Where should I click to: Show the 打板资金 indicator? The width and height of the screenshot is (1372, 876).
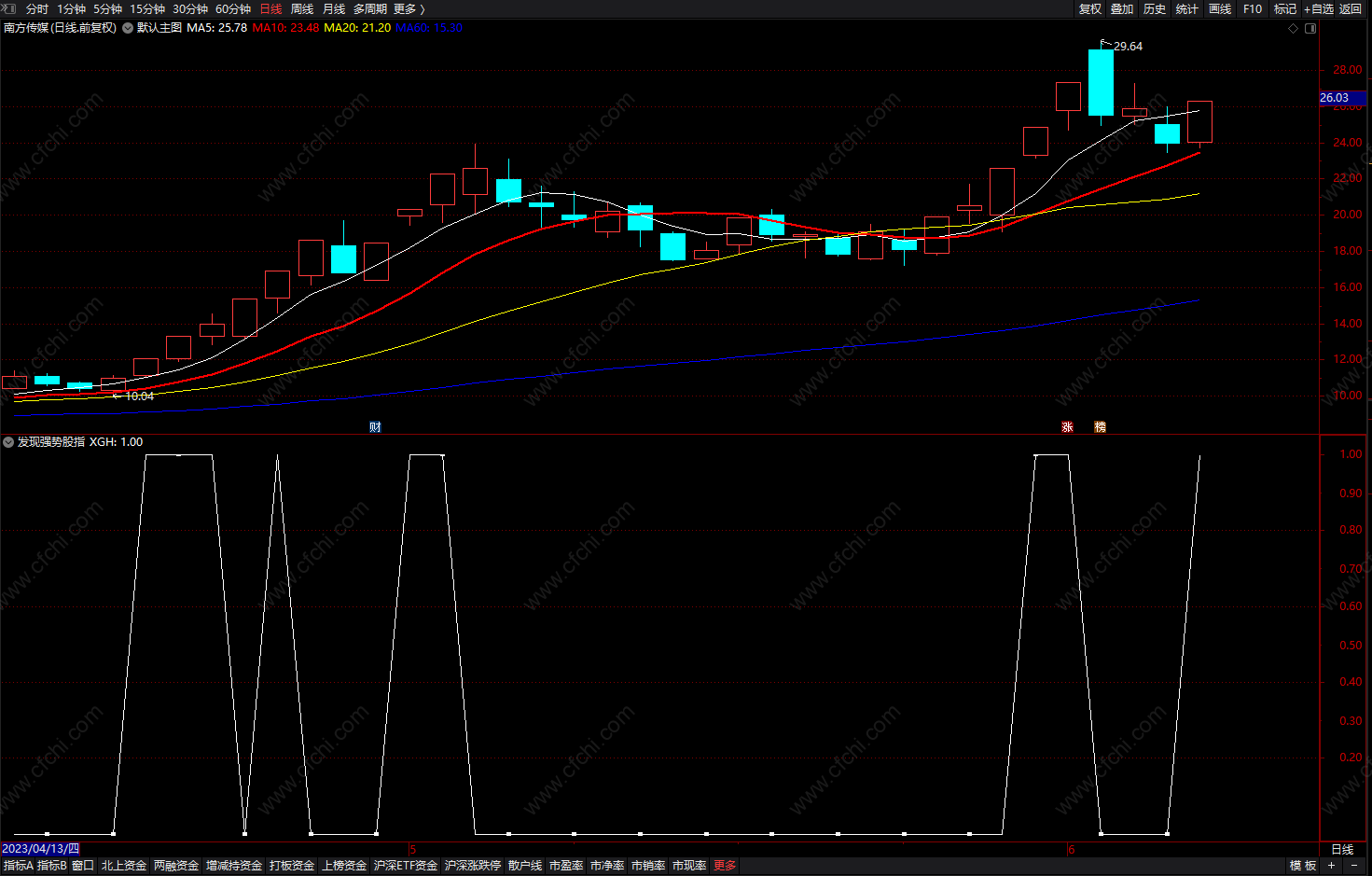point(292,866)
